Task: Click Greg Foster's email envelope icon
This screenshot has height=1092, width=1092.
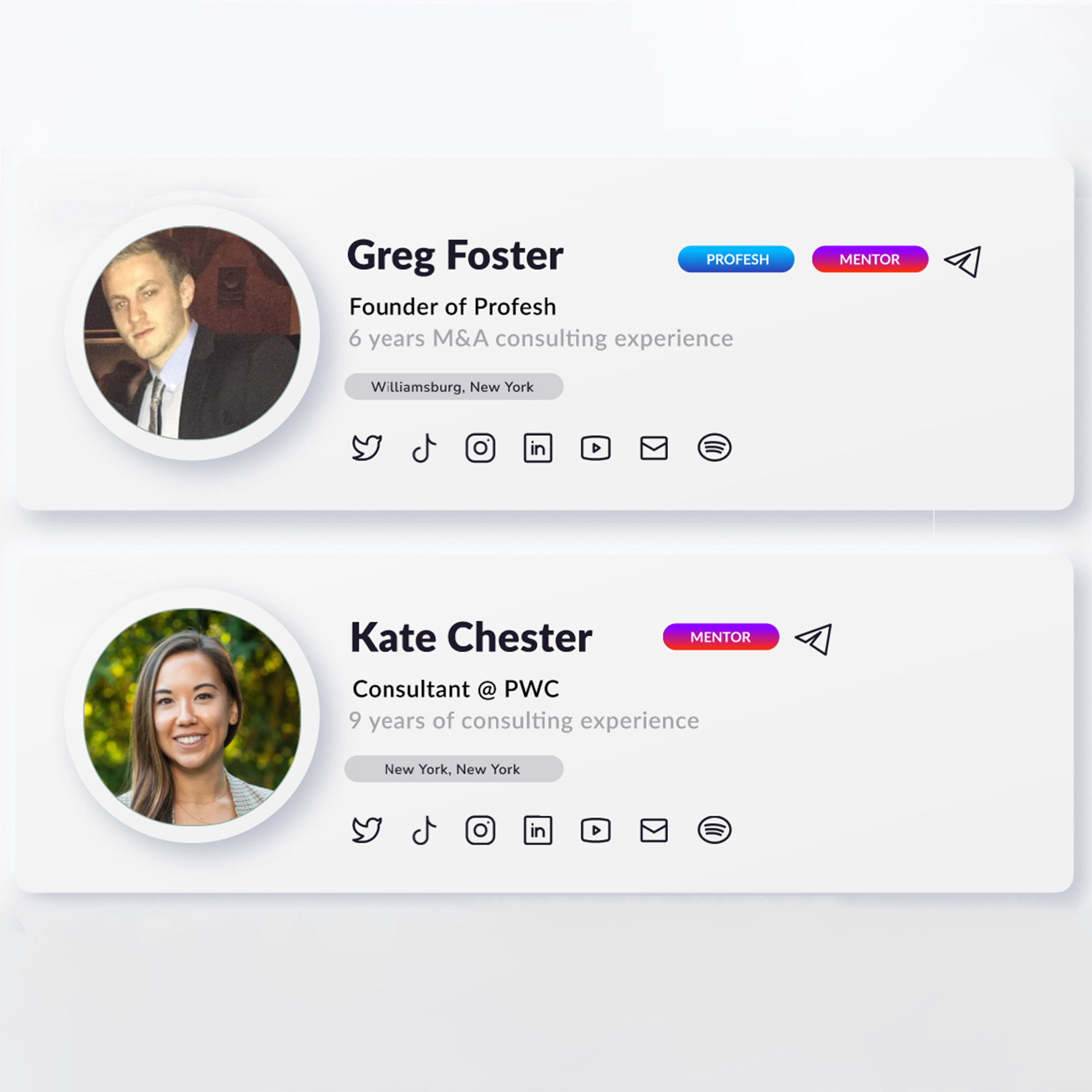Action: [654, 448]
